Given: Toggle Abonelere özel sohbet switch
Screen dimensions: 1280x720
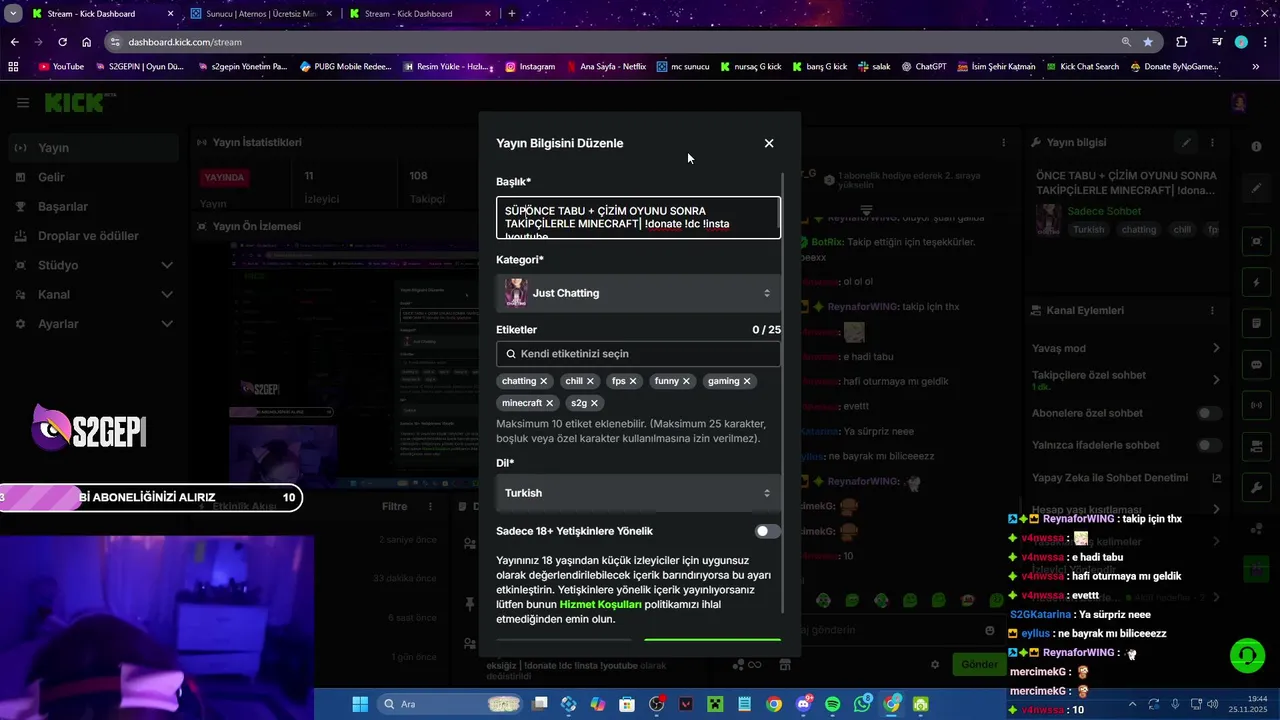Looking at the screenshot, I should pos(1209,413).
